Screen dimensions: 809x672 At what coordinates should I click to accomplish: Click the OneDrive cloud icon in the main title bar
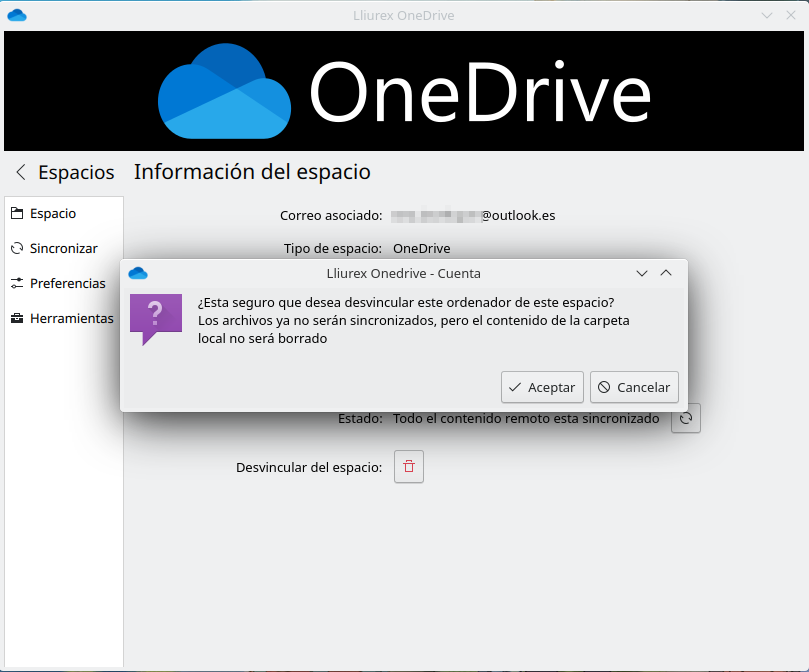tap(16, 15)
